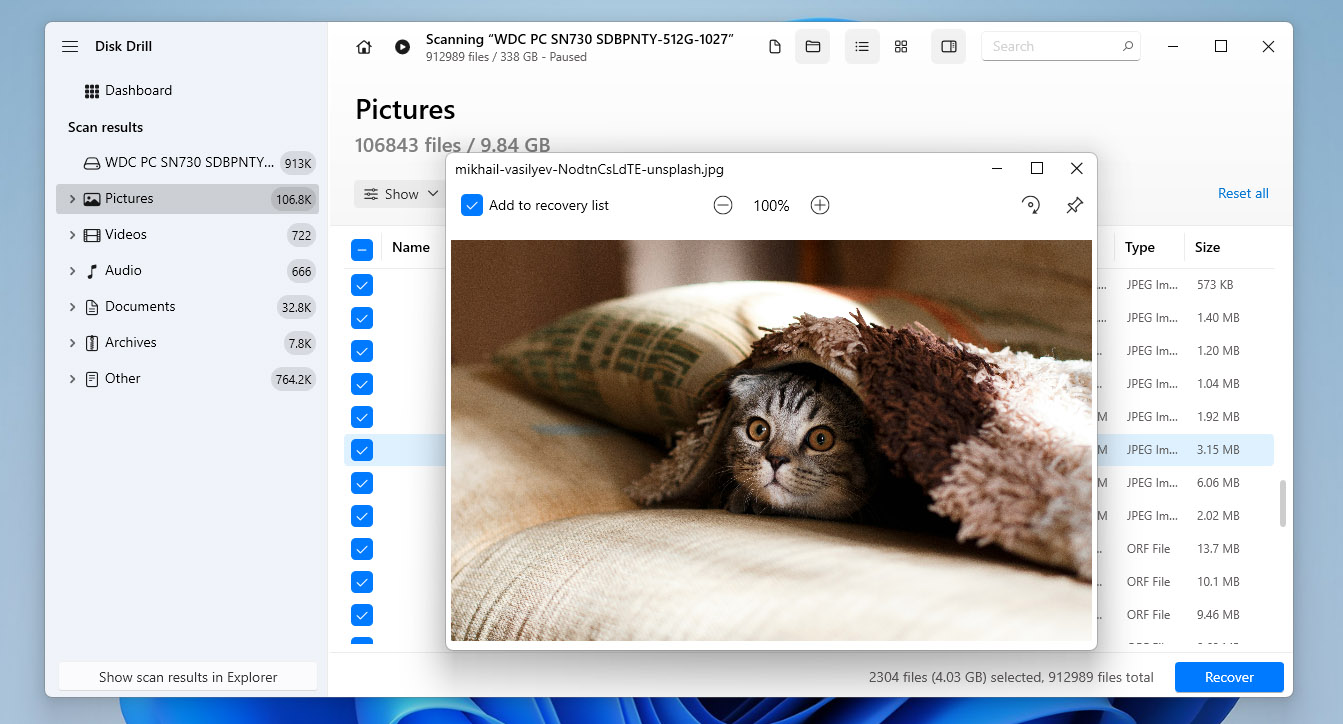Uncheck the checkbox for the 6.06 MB file

pyautogui.click(x=362, y=483)
